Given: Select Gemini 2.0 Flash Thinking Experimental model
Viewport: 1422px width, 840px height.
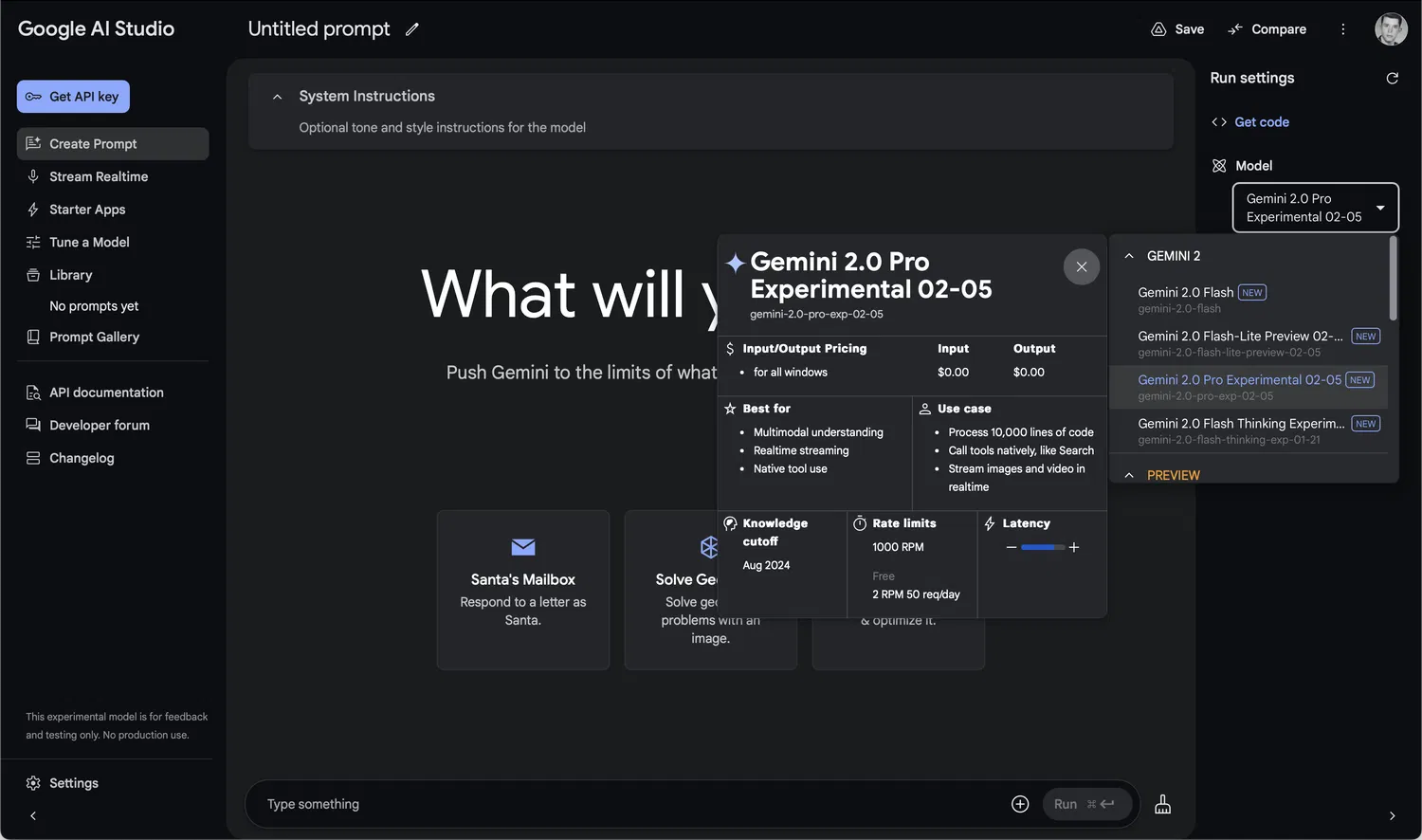Looking at the screenshot, I should coord(1249,430).
